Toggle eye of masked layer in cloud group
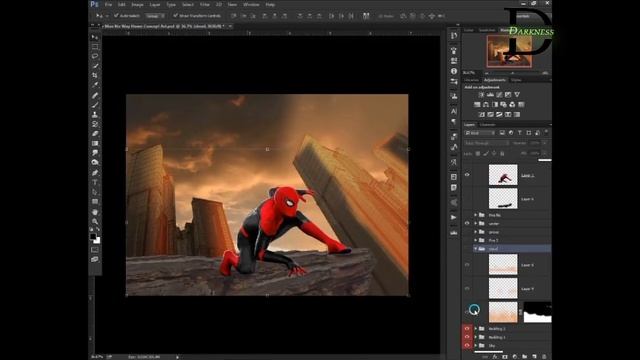640x360 pixels. 467,312
